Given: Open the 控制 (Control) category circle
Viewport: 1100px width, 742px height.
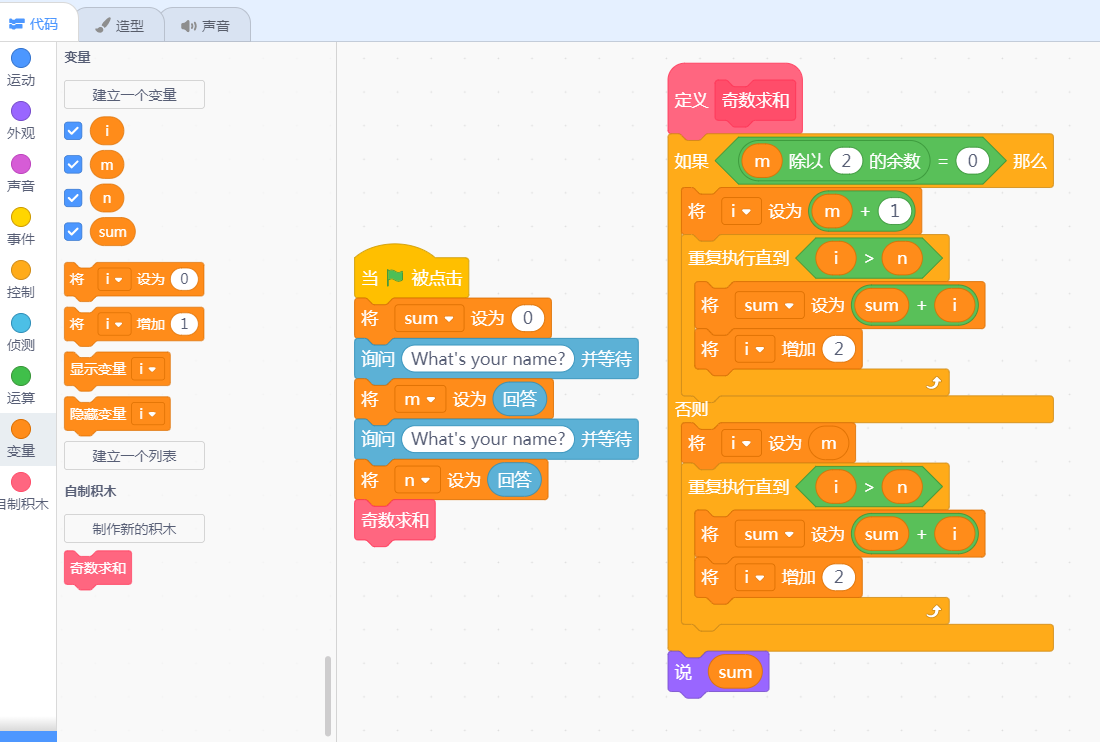Looking at the screenshot, I should [x=21, y=270].
